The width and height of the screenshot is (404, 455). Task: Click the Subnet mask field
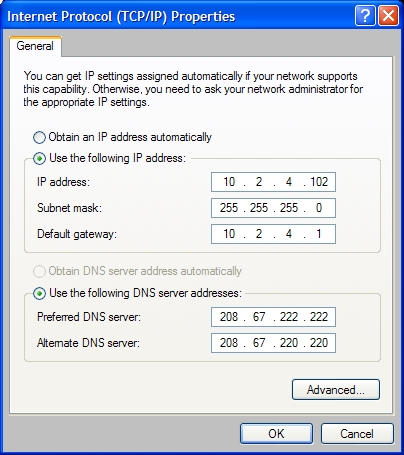[273, 208]
